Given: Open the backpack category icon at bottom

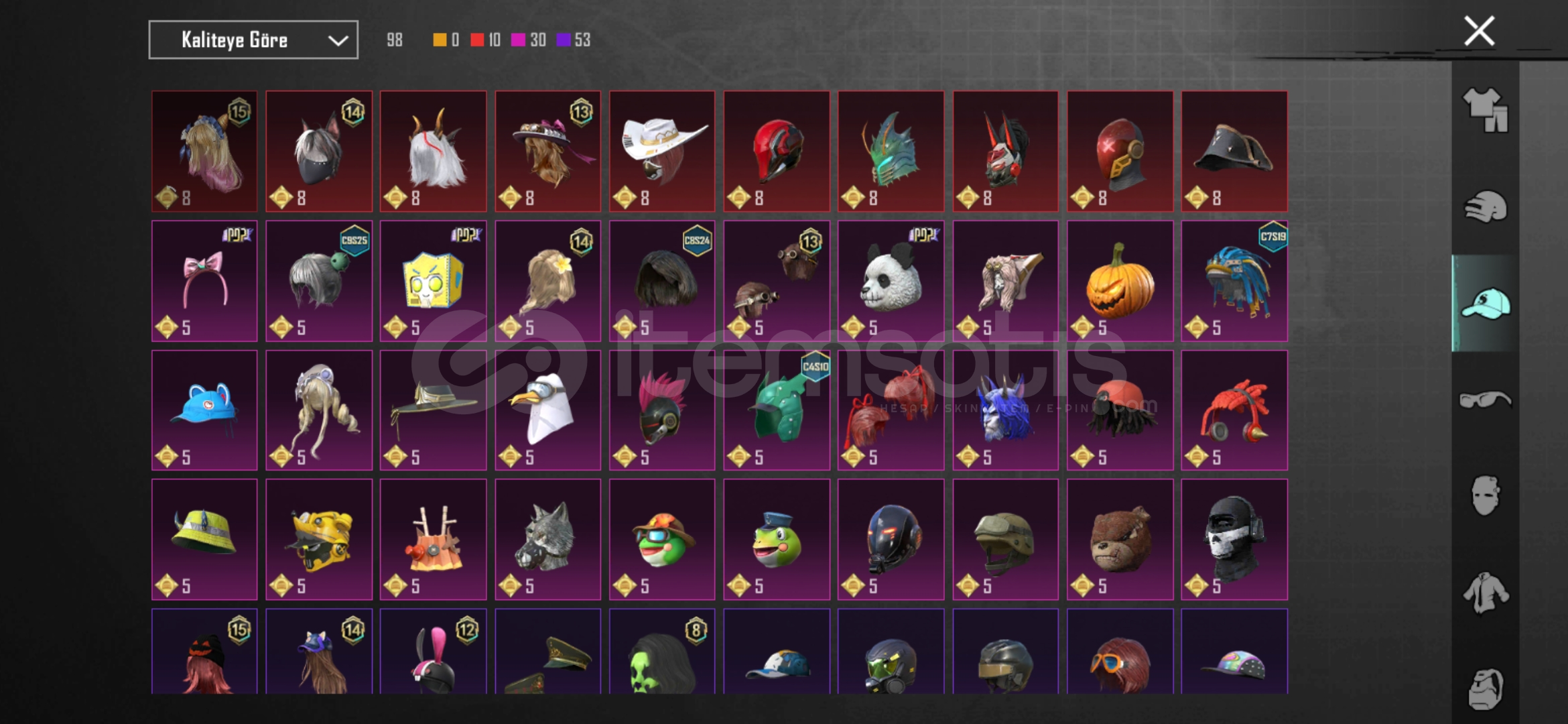Looking at the screenshot, I should [x=1485, y=688].
